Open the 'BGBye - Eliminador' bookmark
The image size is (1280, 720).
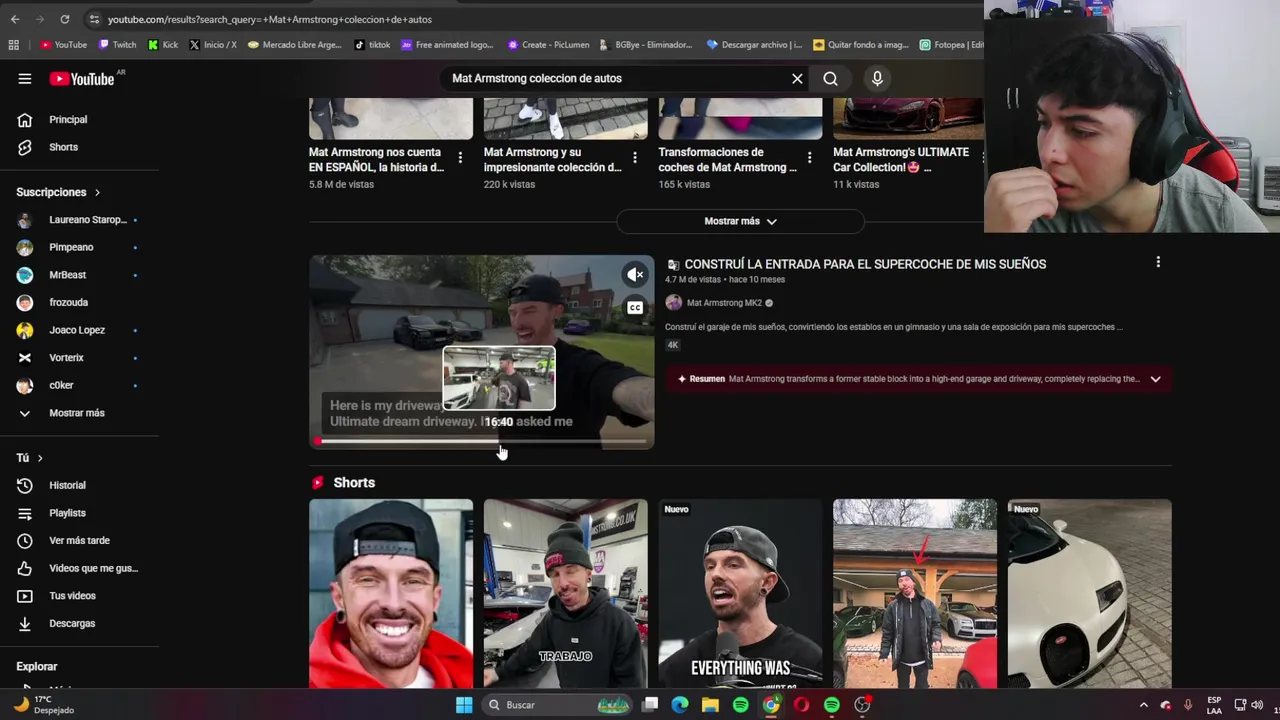(x=646, y=45)
